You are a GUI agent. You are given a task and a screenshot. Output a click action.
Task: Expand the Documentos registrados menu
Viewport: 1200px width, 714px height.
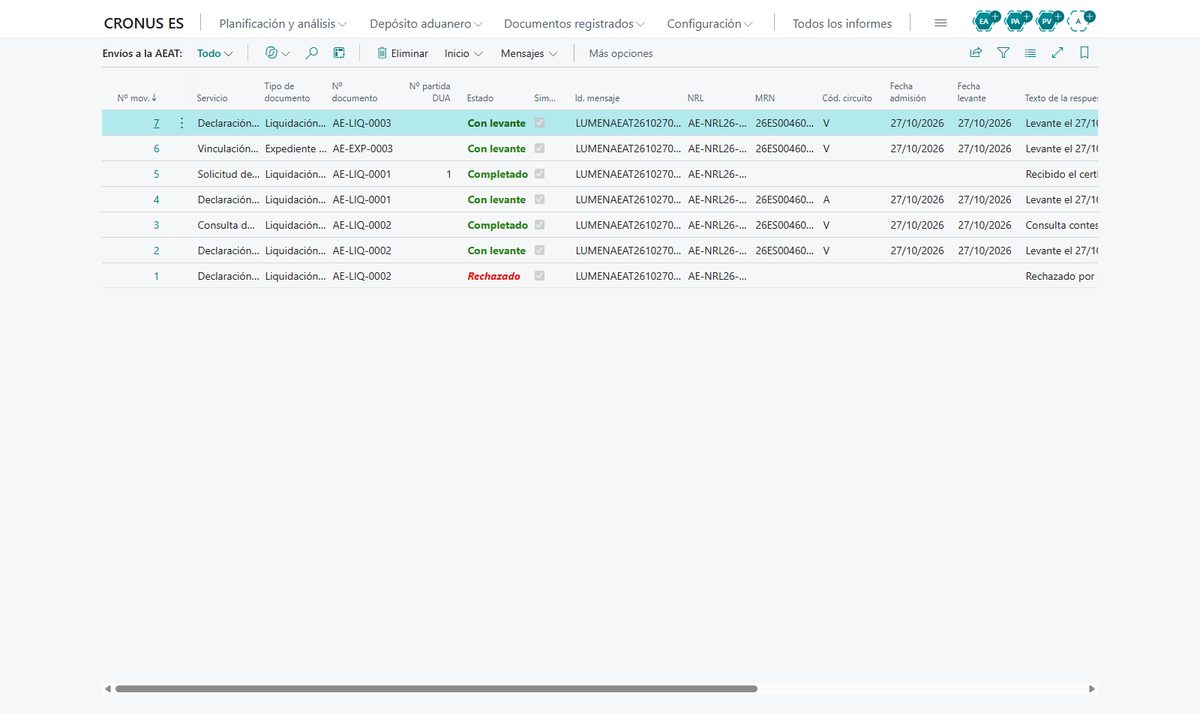tap(574, 23)
